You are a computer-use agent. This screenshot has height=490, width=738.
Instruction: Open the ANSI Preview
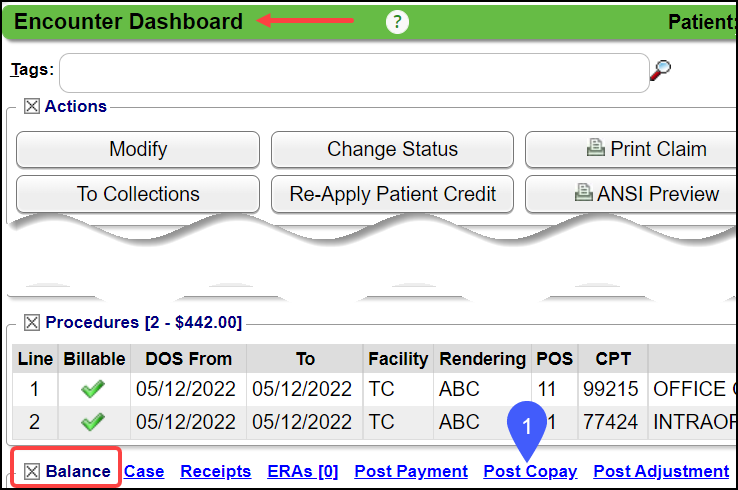click(631, 194)
